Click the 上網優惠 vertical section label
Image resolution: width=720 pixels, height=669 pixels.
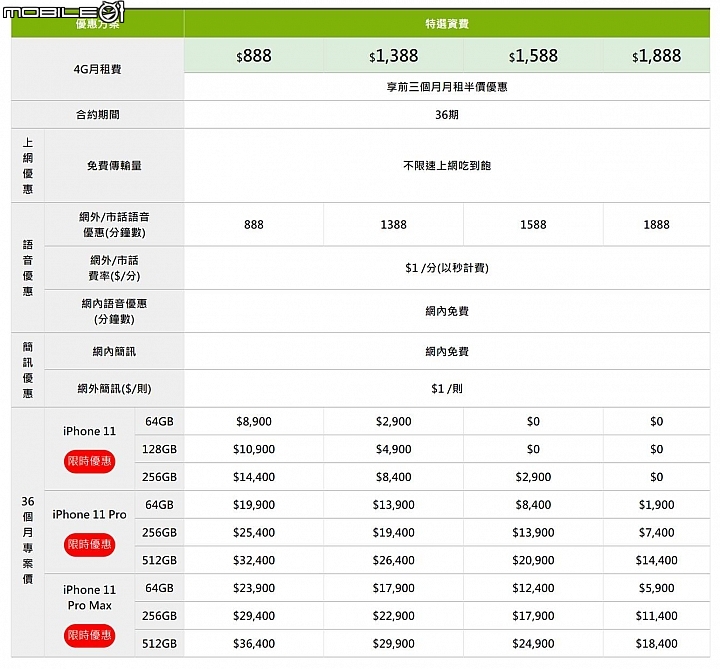(28, 166)
